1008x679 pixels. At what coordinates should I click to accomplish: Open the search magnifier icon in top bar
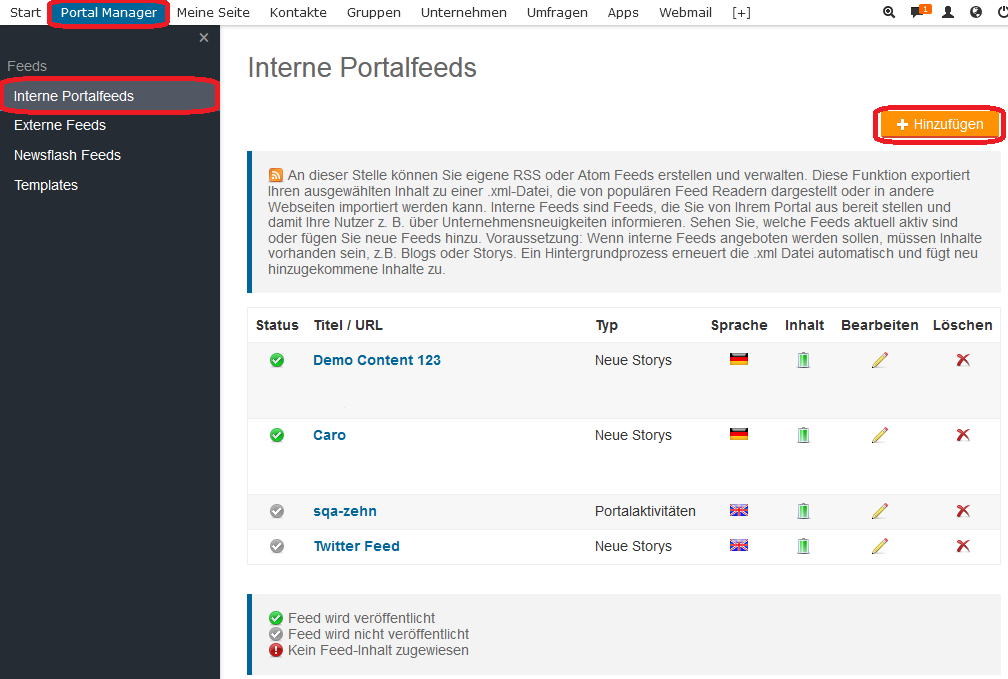[x=889, y=12]
